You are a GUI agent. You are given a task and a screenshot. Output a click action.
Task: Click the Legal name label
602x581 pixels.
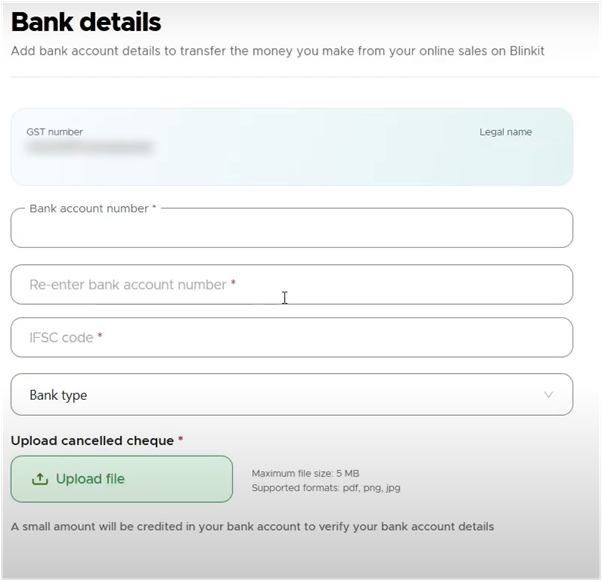506,132
